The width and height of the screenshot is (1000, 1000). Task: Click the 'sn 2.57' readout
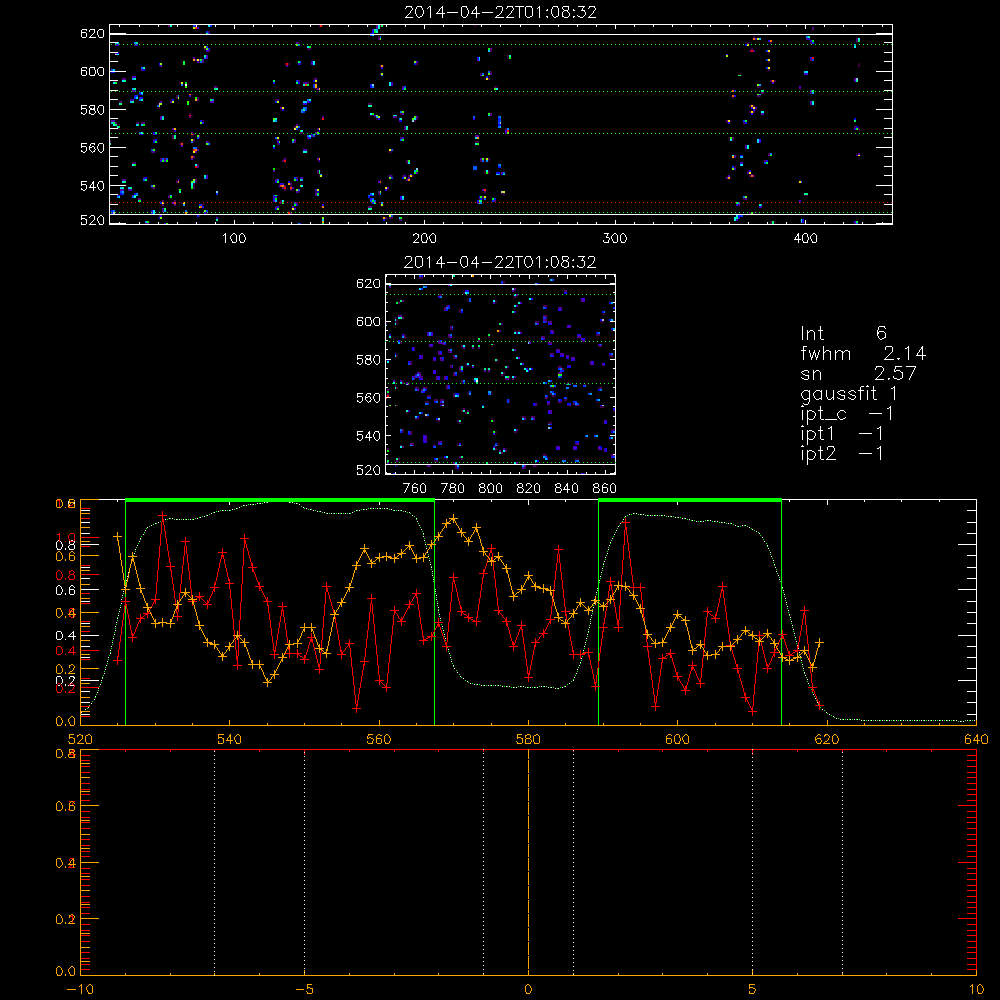tap(858, 373)
